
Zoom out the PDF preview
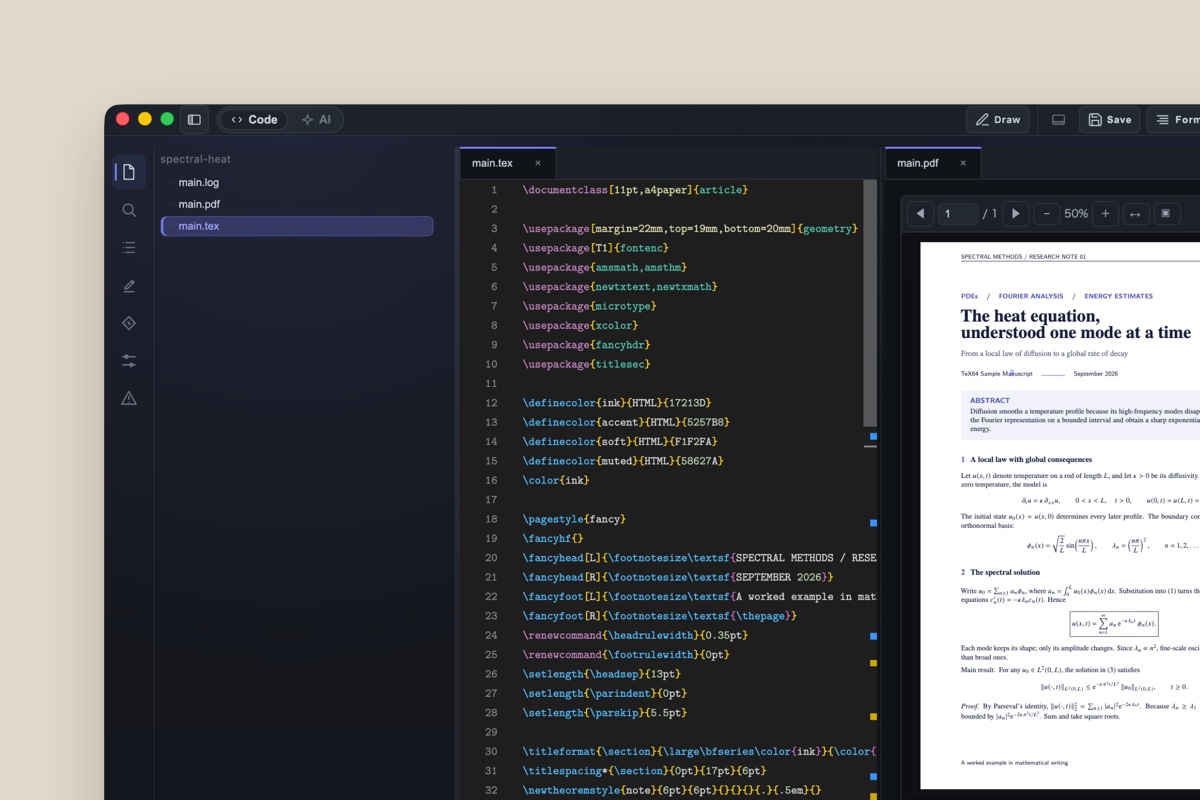[1047, 214]
